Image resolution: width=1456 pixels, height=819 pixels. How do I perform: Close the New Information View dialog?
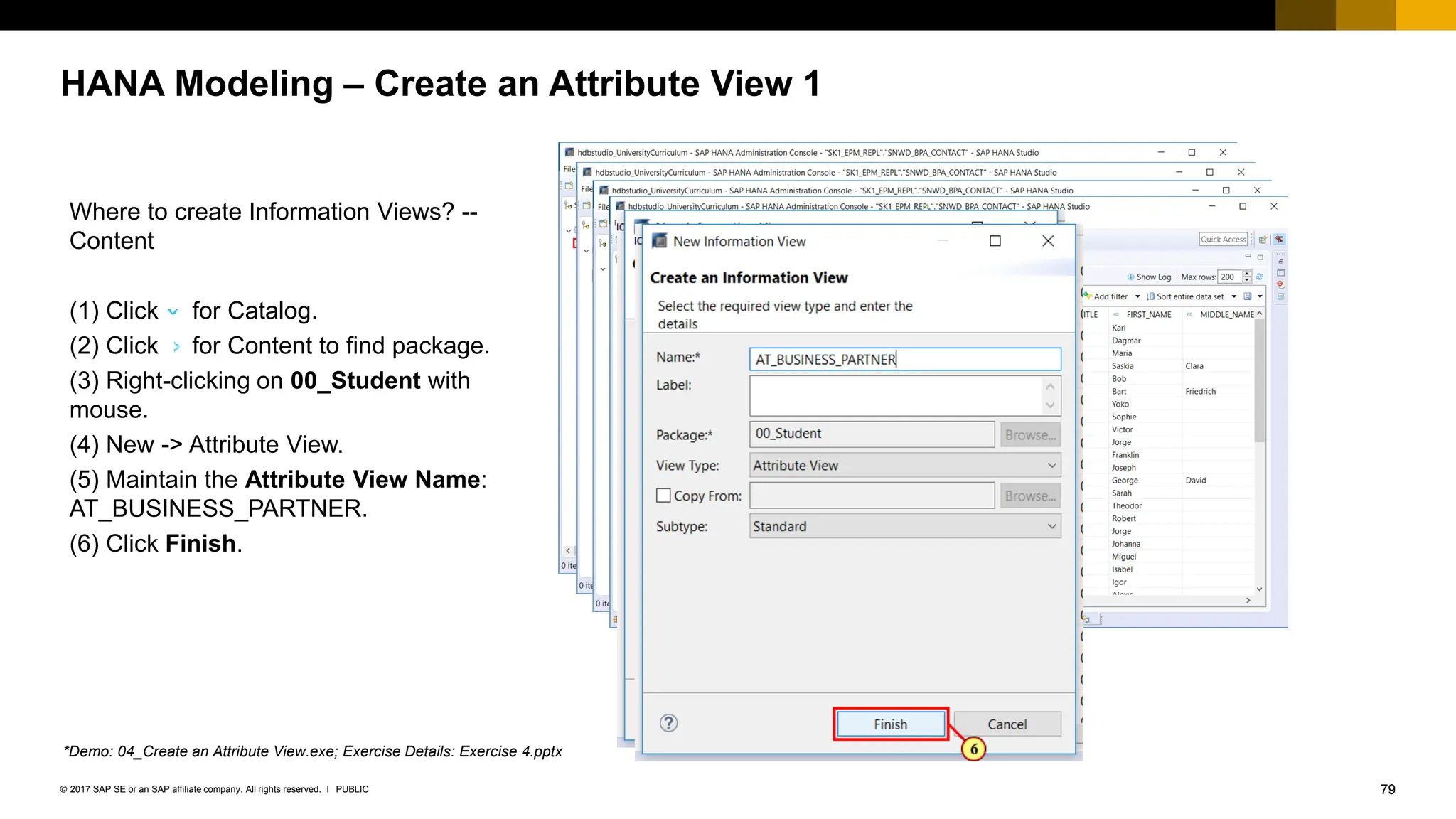tap(1048, 241)
